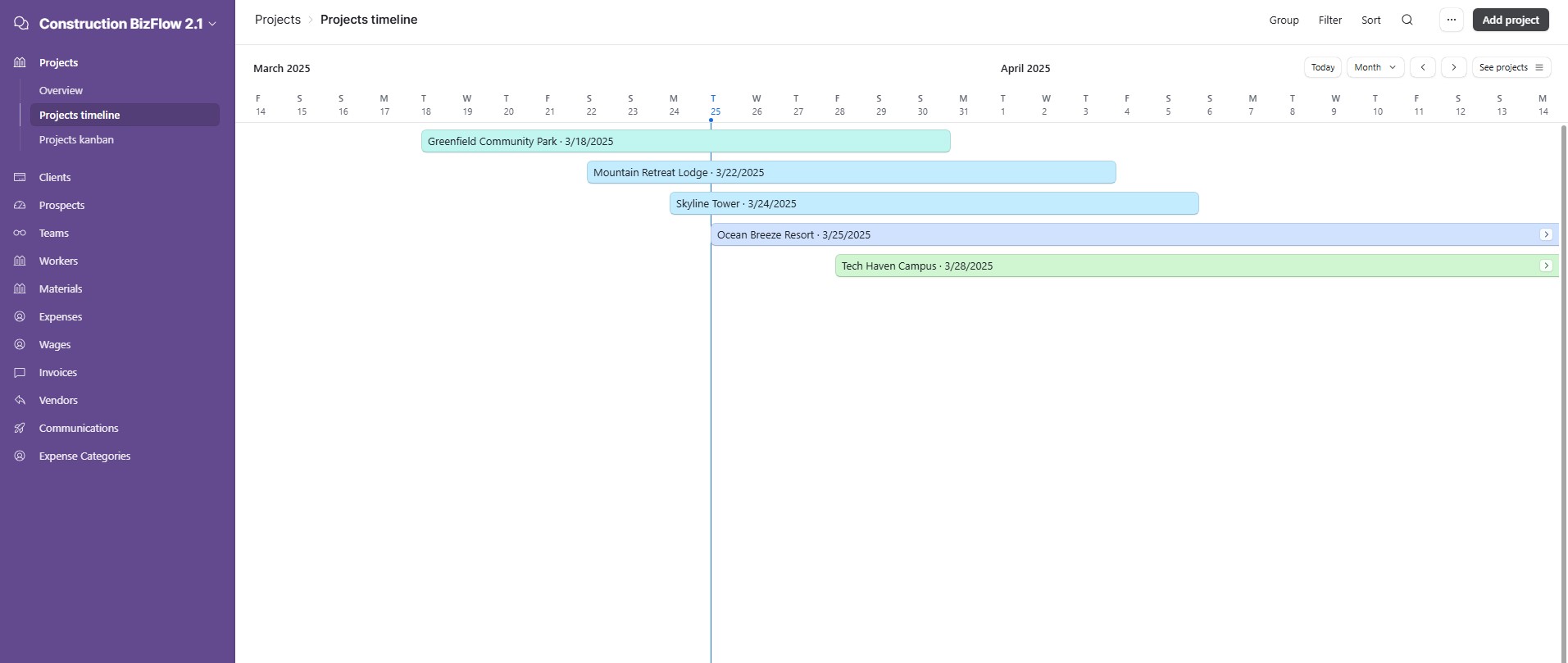Expand Tech Haven Campus bar right arrow
The height and width of the screenshot is (663, 1568).
click(x=1546, y=266)
